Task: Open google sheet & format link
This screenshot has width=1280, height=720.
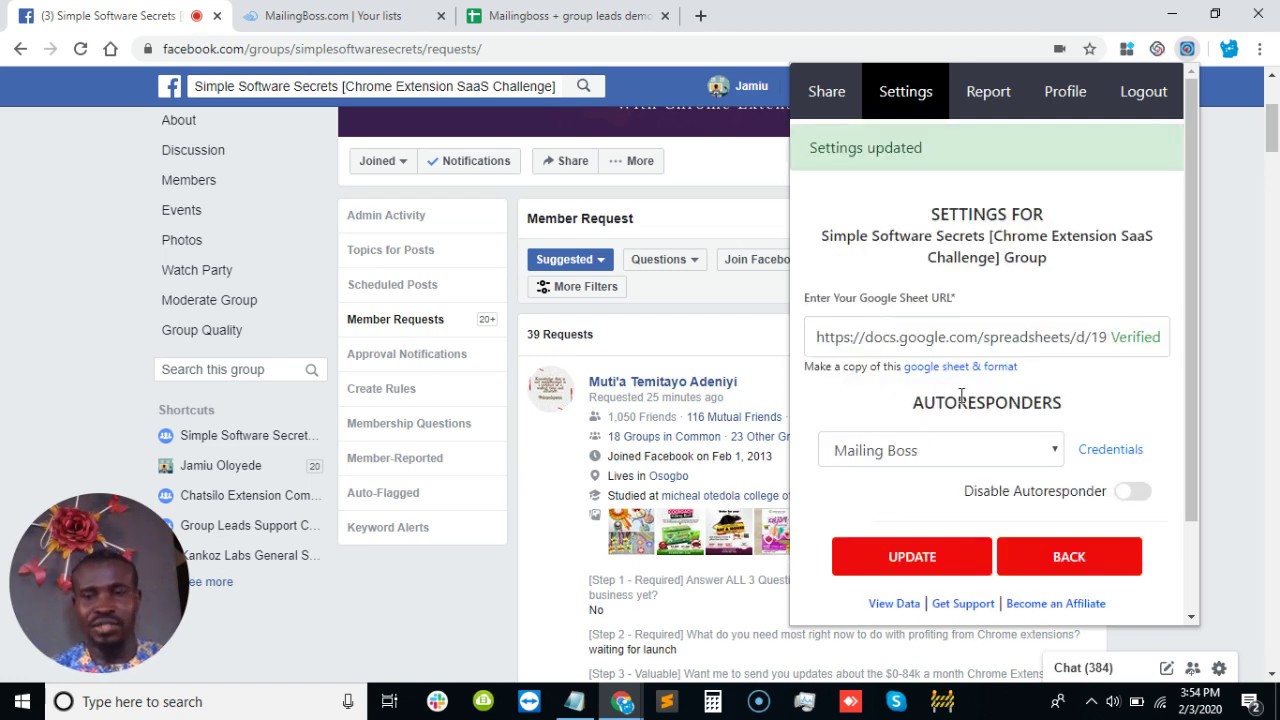Action: click(960, 366)
